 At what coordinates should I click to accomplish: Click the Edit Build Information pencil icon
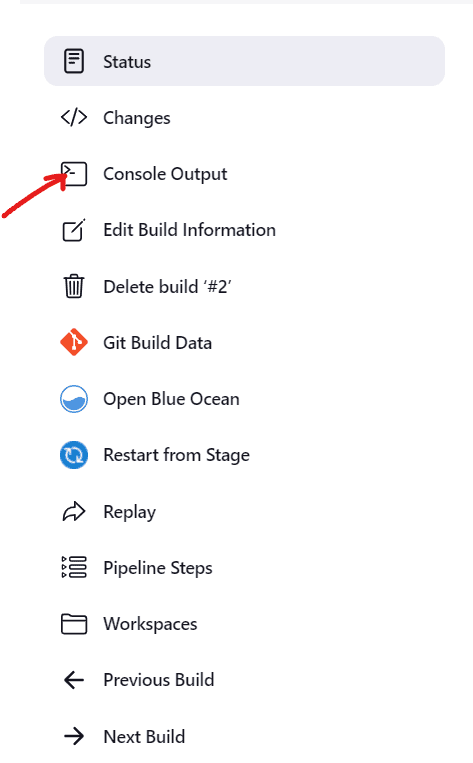[74, 230]
